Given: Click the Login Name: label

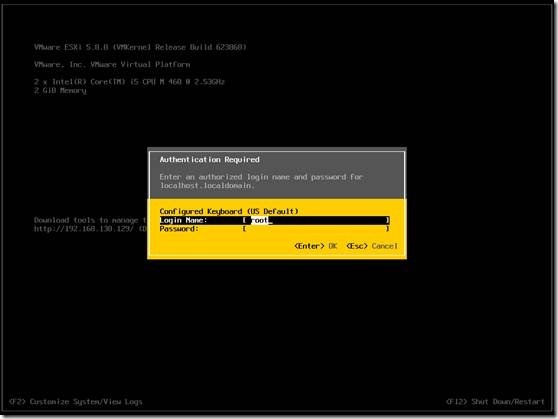Looking at the screenshot, I should 183,220.
